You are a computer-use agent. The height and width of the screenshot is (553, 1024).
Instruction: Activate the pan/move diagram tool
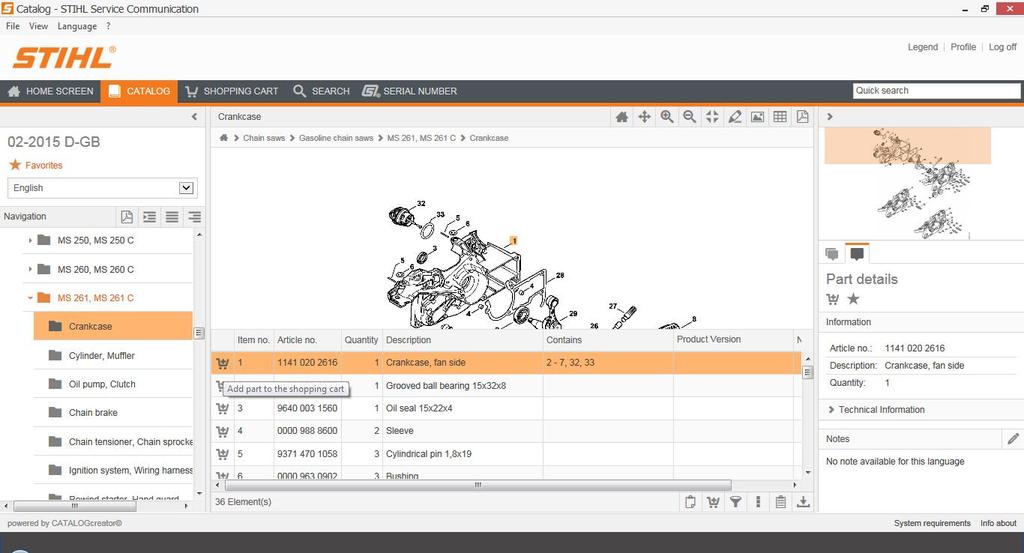coord(645,117)
